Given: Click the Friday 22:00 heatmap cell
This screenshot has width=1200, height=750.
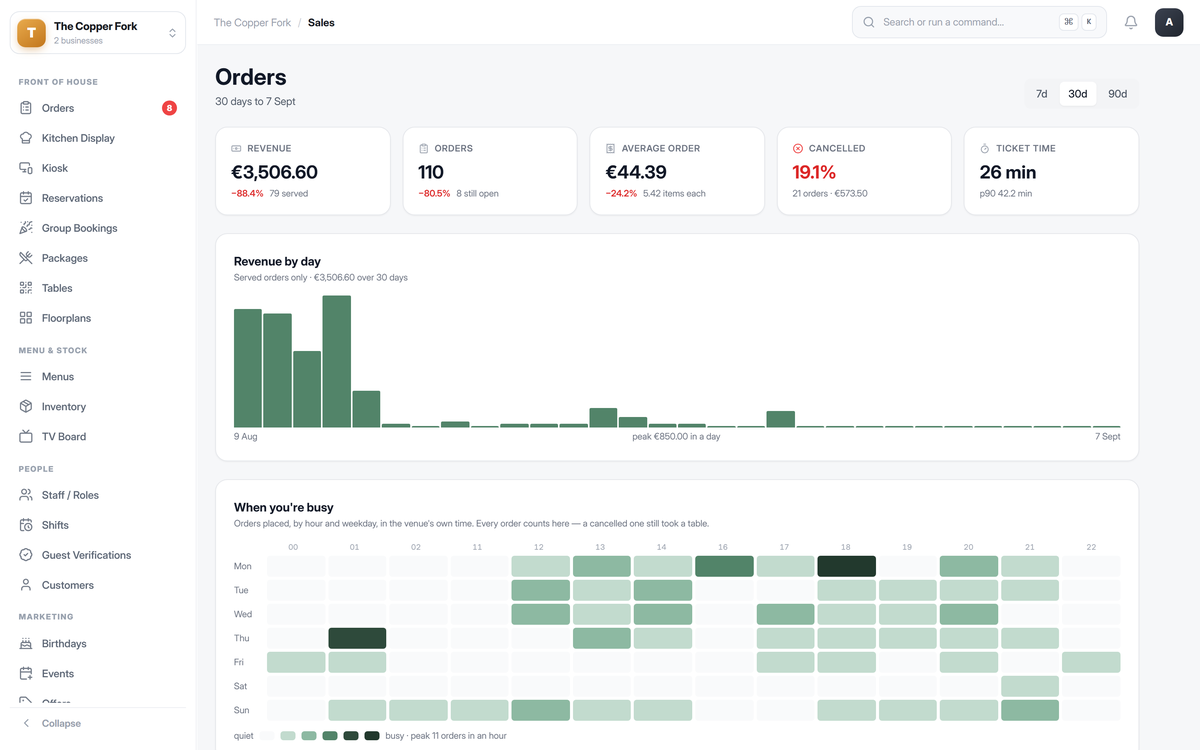Looking at the screenshot, I should [x=1091, y=662].
